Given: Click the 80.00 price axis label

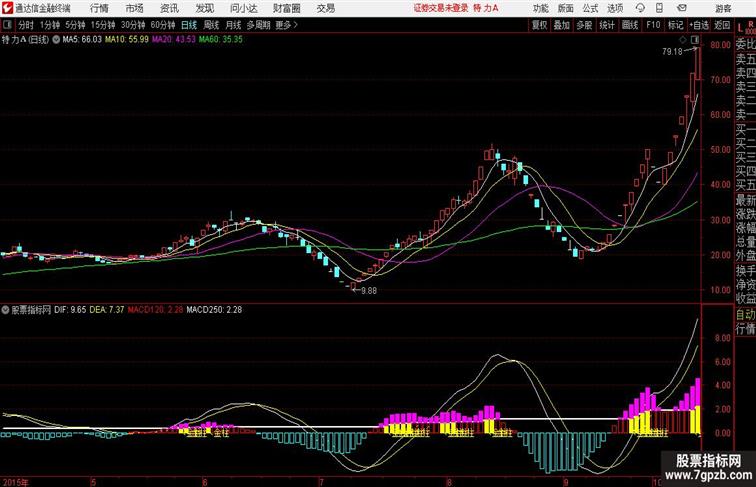Looking at the screenshot, I should pos(720,45).
